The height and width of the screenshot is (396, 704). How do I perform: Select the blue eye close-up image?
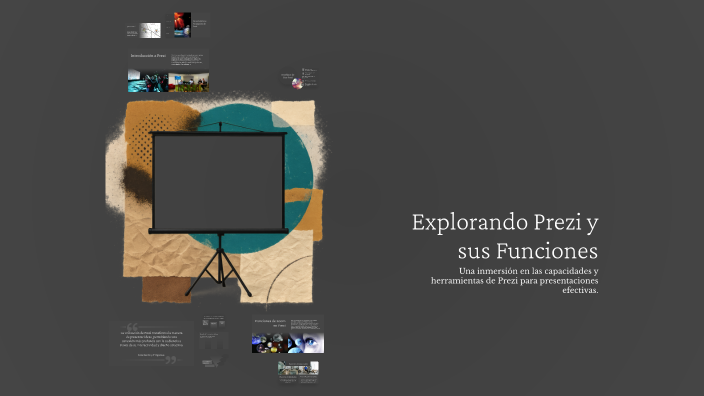[306, 343]
